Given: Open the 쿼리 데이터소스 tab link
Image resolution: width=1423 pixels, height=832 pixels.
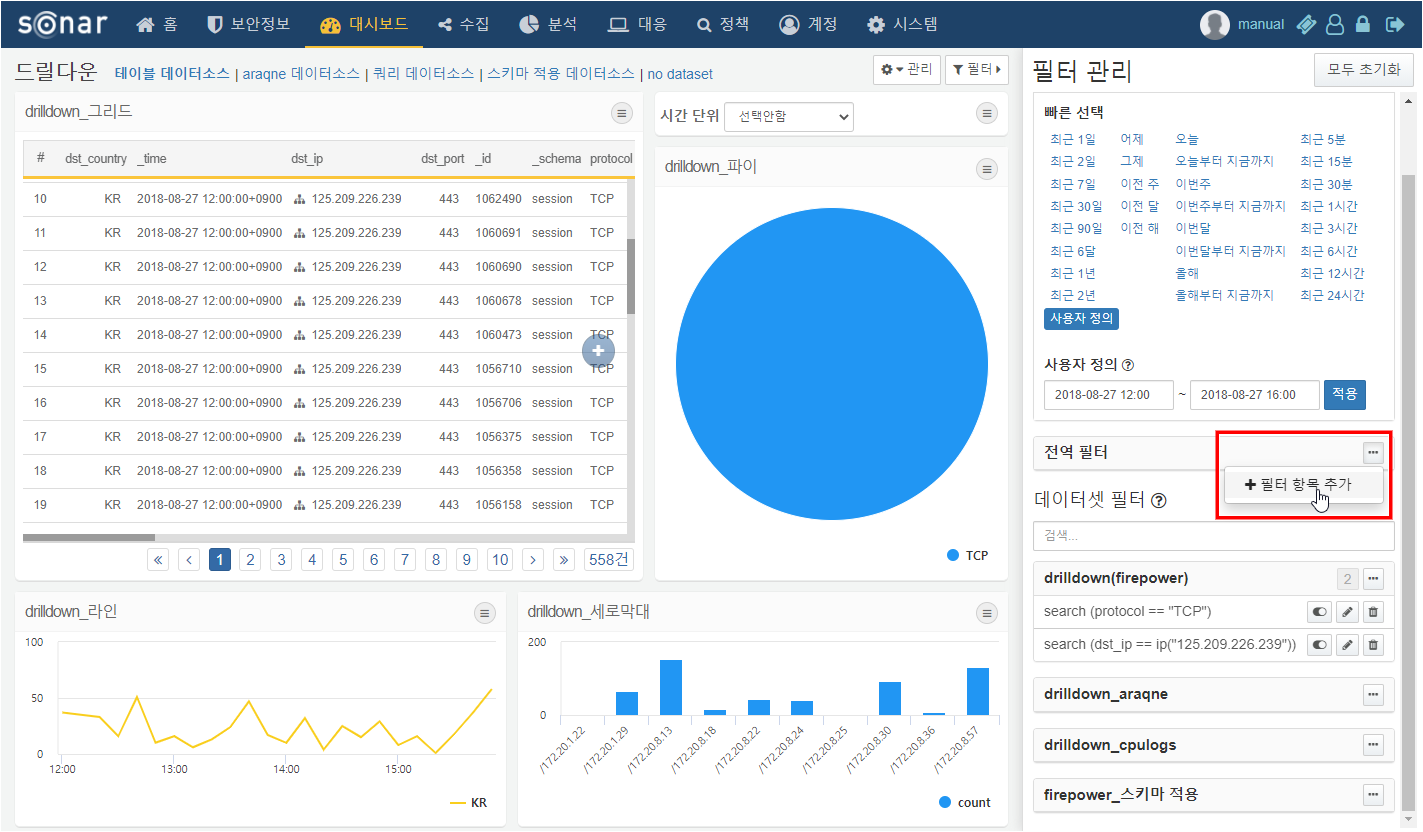Looking at the screenshot, I should point(424,74).
